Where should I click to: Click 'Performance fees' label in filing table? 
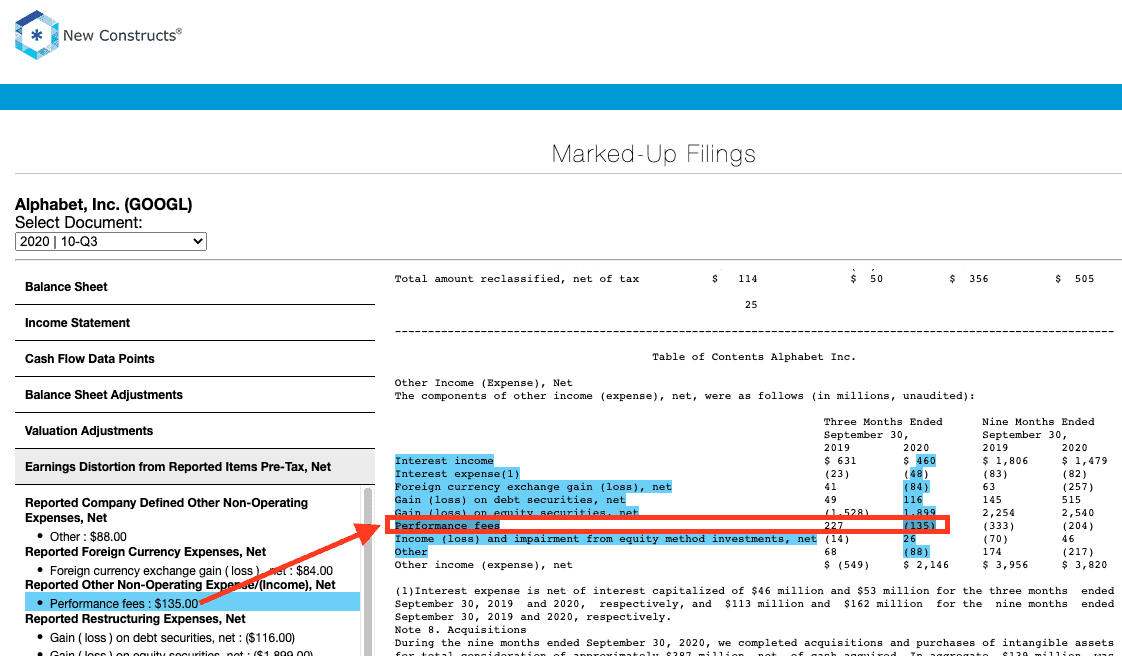click(447, 526)
